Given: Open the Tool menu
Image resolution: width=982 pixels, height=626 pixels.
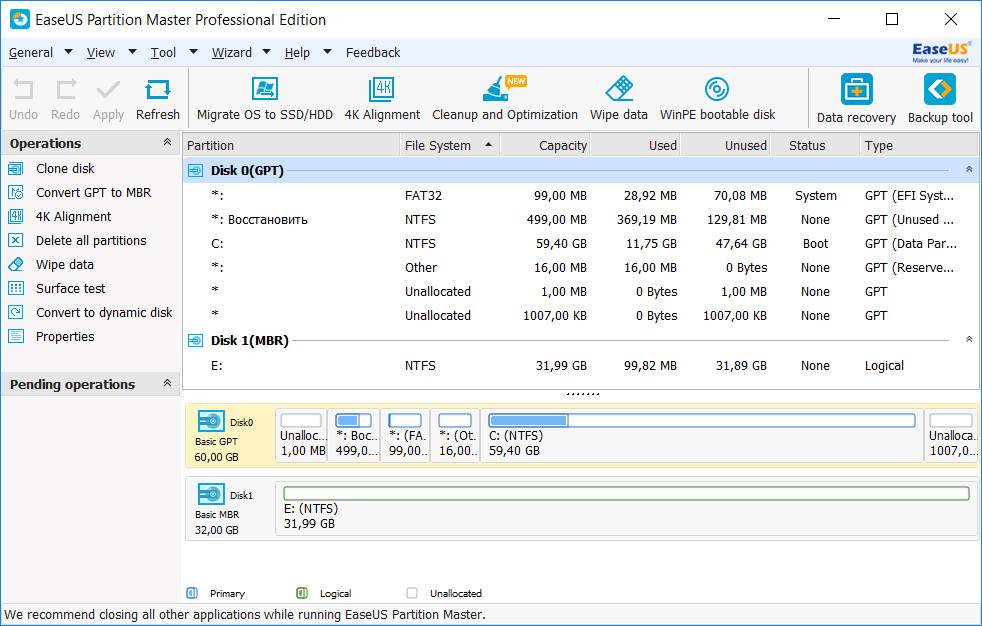Looking at the screenshot, I should [163, 53].
